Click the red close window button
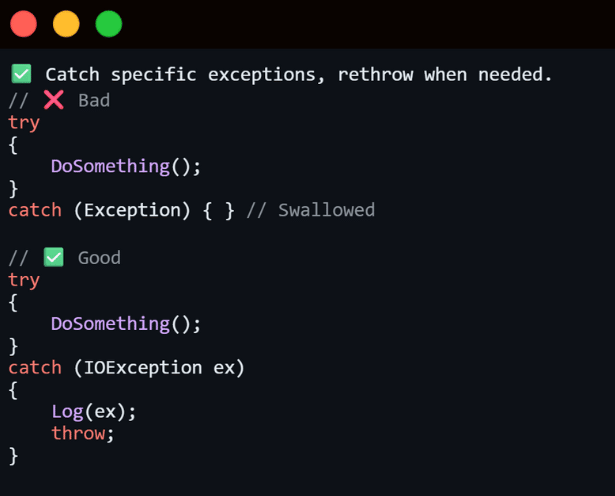 pos(23,24)
